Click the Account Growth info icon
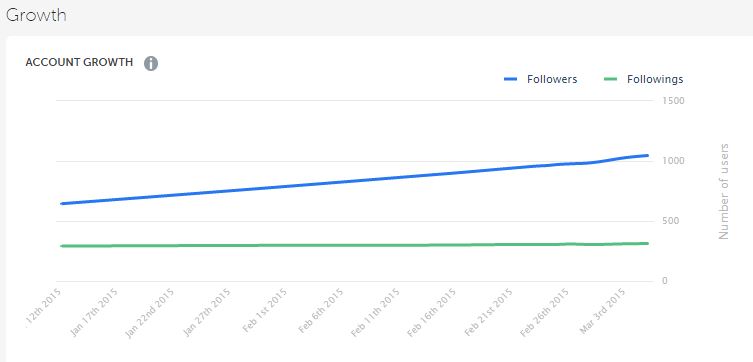753x362 pixels. click(x=151, y=63)
